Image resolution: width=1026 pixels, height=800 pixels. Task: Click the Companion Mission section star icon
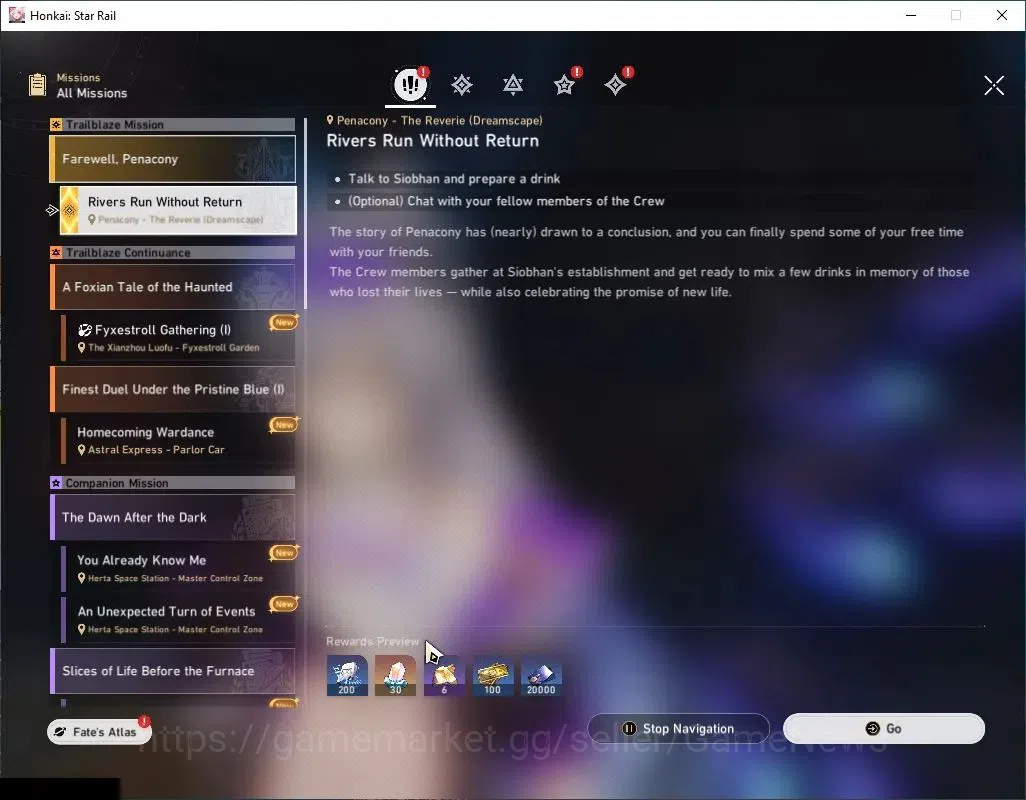(x=56, y=483)
